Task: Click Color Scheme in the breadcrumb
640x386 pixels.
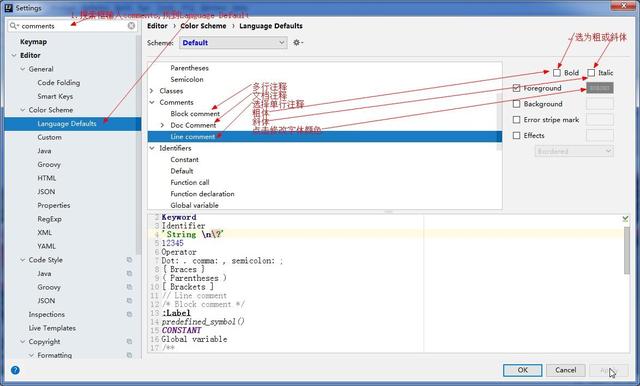Action: (x=203, y=26)
